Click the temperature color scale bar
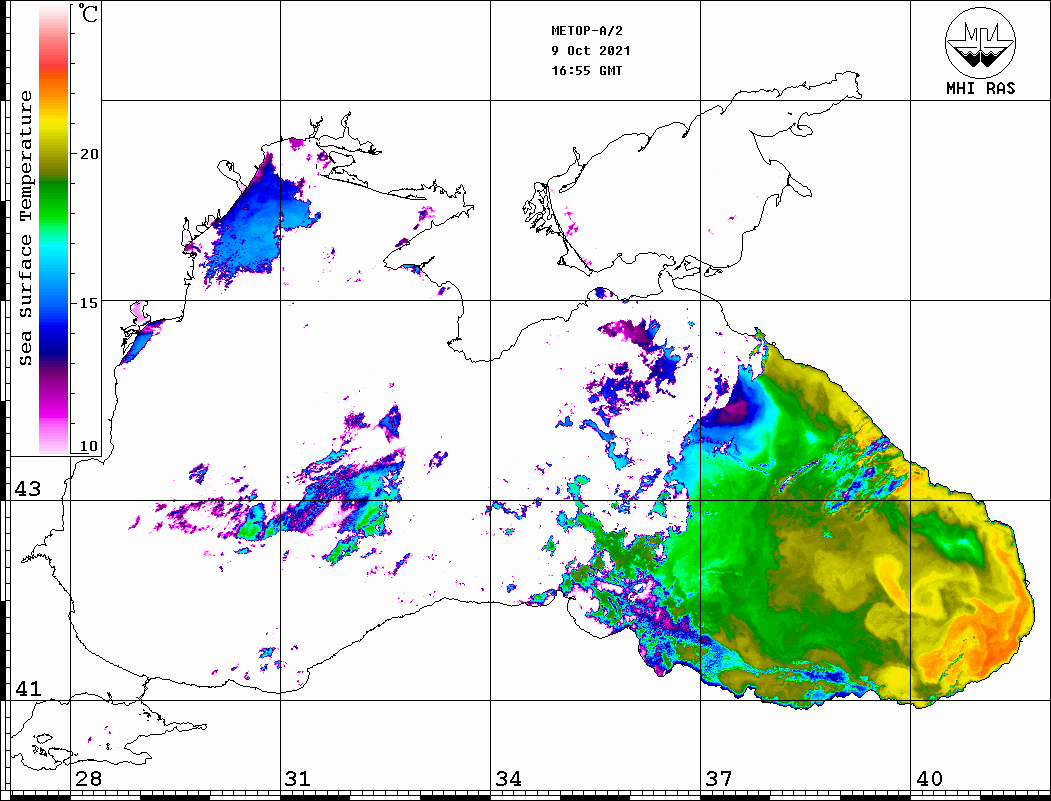The image size is (1051, 801). [x=54, y=229]
